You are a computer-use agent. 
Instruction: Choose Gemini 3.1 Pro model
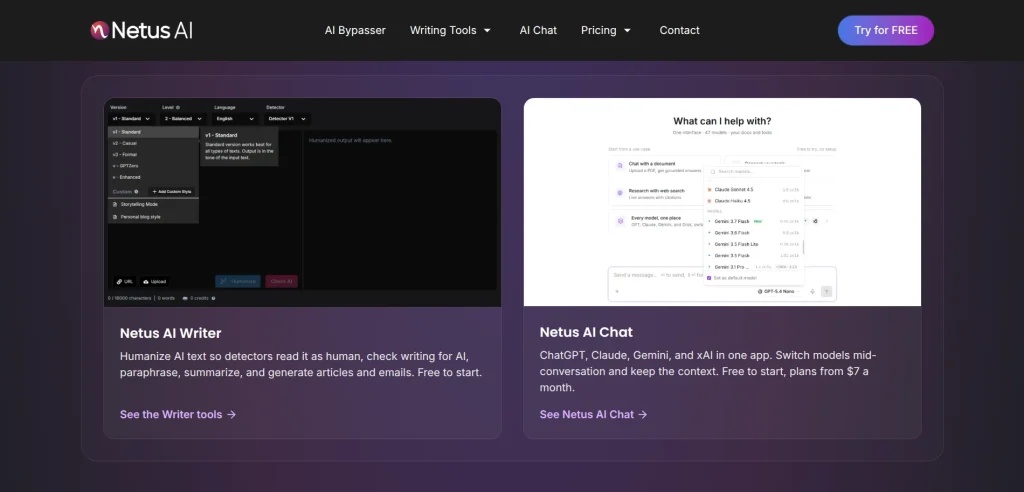pos(753,267)
